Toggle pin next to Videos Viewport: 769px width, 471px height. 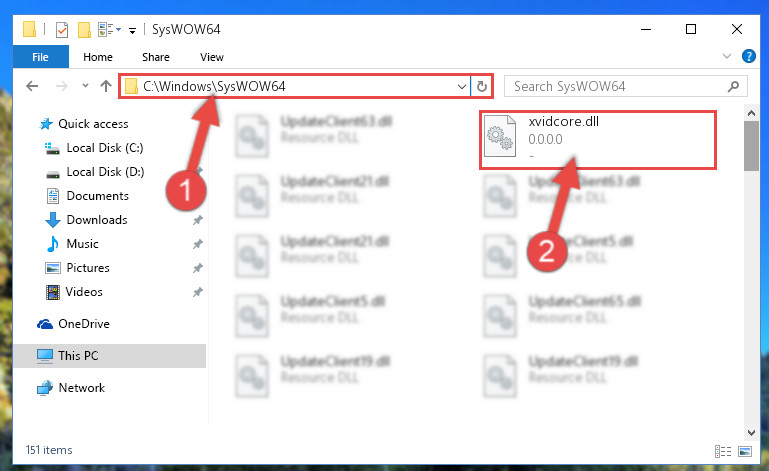(x=198, y=292)
